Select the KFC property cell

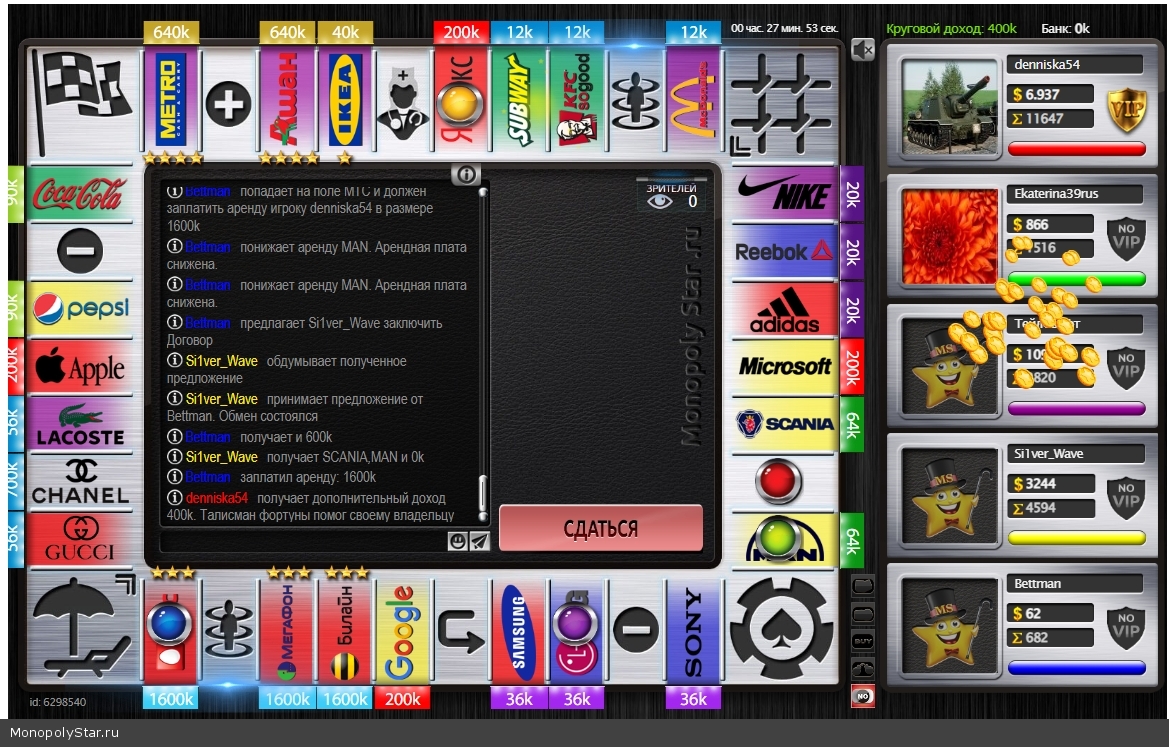(x=577, y=100)
